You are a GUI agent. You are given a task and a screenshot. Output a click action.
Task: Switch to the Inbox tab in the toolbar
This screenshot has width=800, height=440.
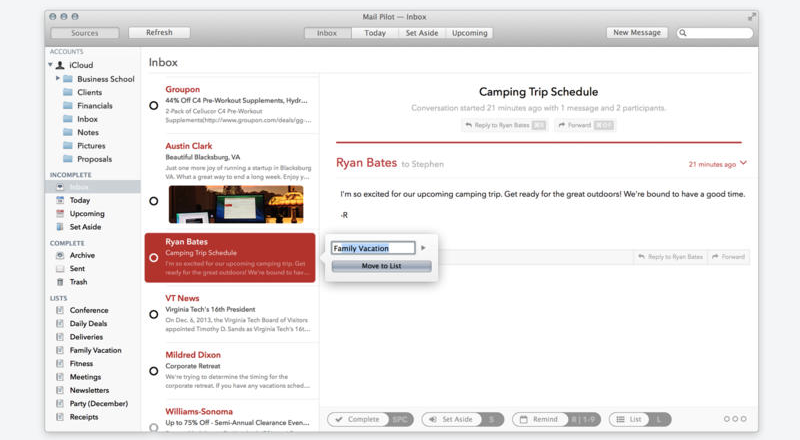327,33
